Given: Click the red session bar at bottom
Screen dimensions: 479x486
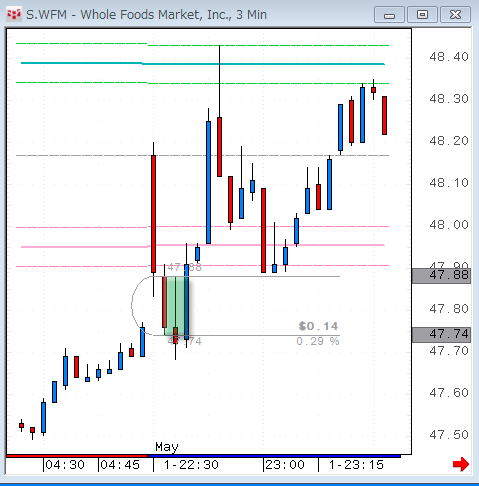Looking at the screenshot, I should coord(77,456).
